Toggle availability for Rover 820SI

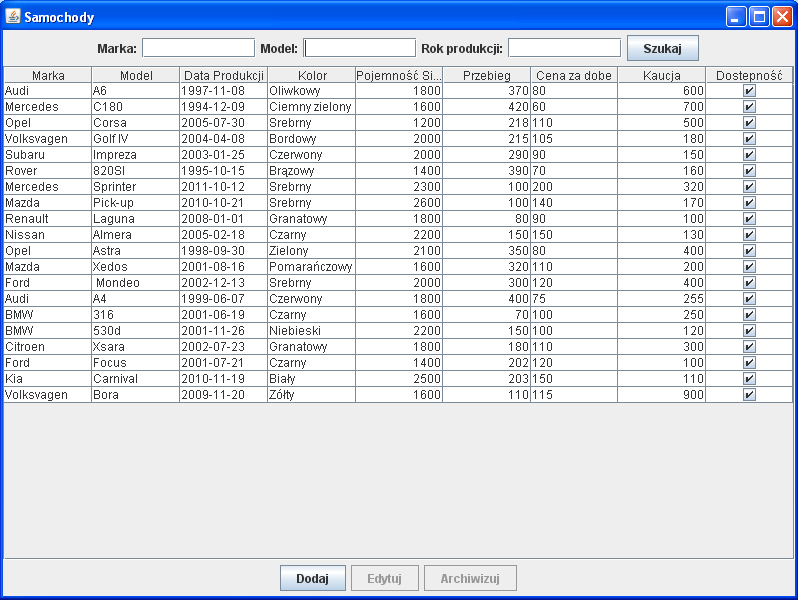[749, 170]
